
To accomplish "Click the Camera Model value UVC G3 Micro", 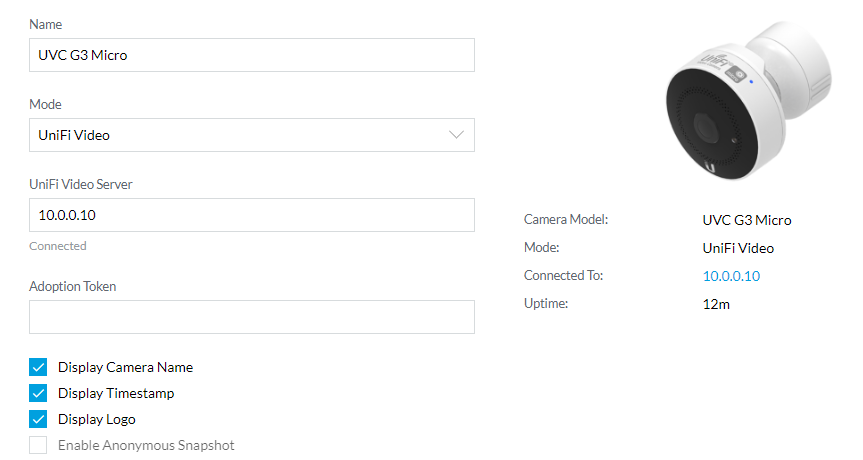I will pos(747,220).
